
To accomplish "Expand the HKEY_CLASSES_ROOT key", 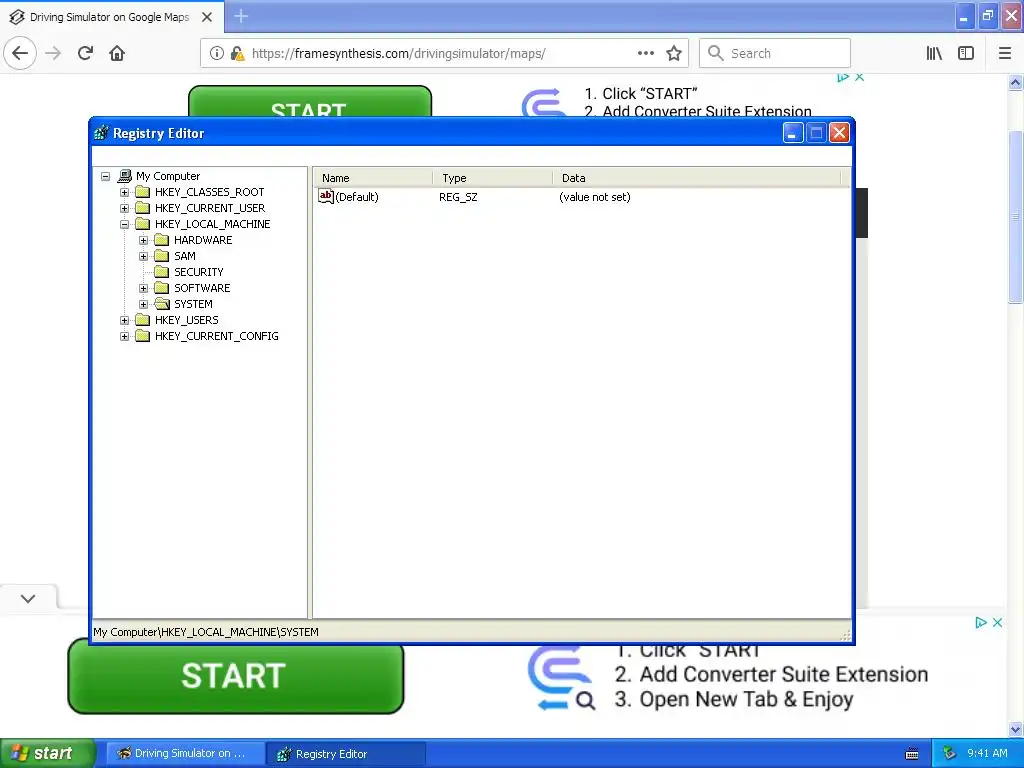I will click(124, 192).
